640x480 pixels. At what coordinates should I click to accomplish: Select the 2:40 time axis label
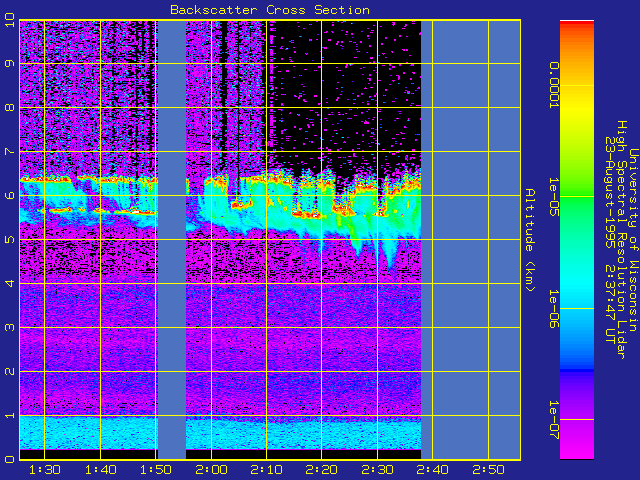coord(433,470)
